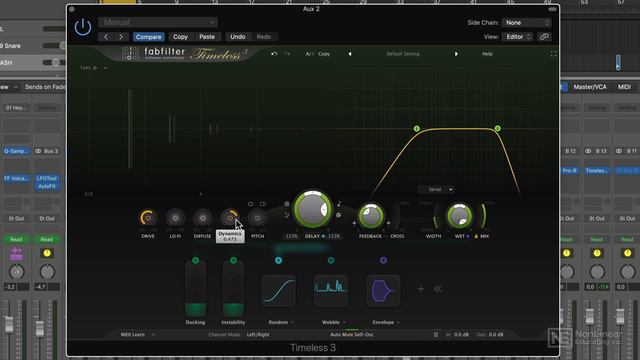Click the Lo-Fi knob

[175, 218]
